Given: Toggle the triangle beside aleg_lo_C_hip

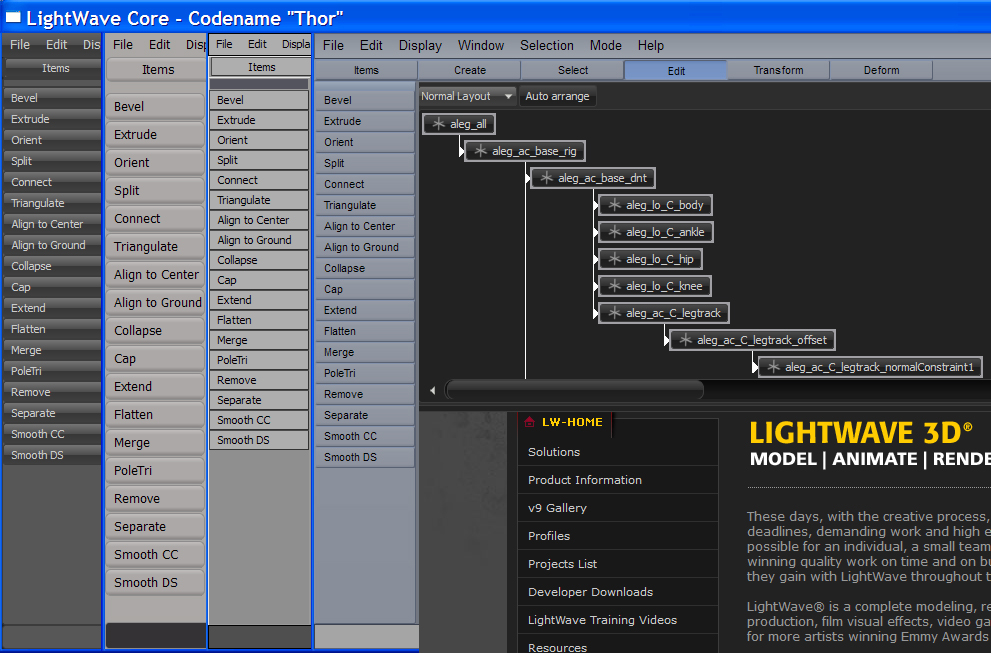Looking at the screenshot, I should pyautogui.click(x=596, y=259).
